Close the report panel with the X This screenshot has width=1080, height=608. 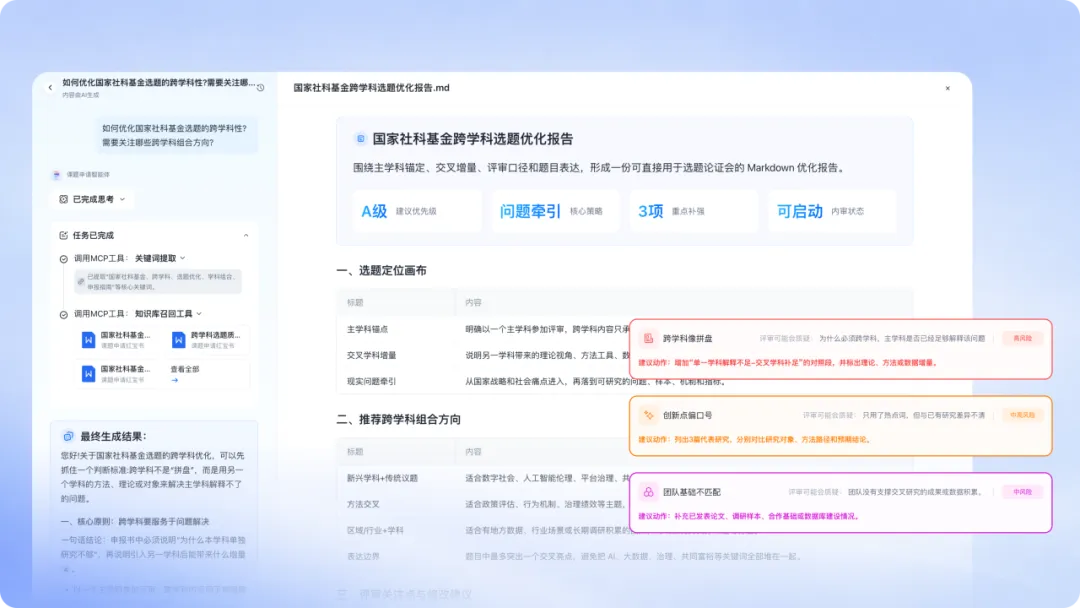pyautogui.click(x=948, y=88)
